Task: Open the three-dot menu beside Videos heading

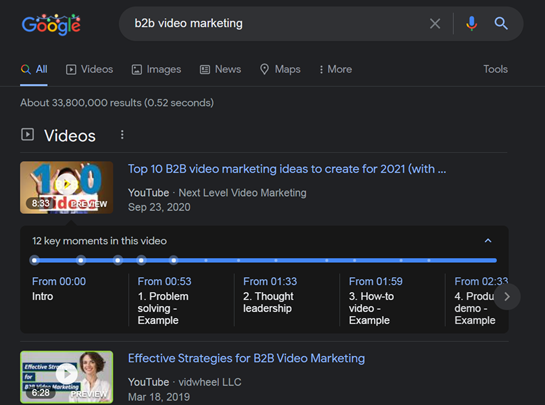Action: click(122, 135)
